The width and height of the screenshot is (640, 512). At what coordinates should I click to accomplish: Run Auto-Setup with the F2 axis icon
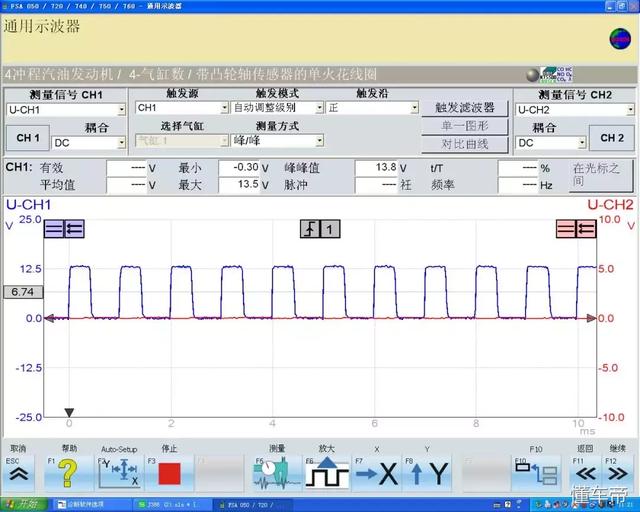pyautogui.click(x=120, y=473)
